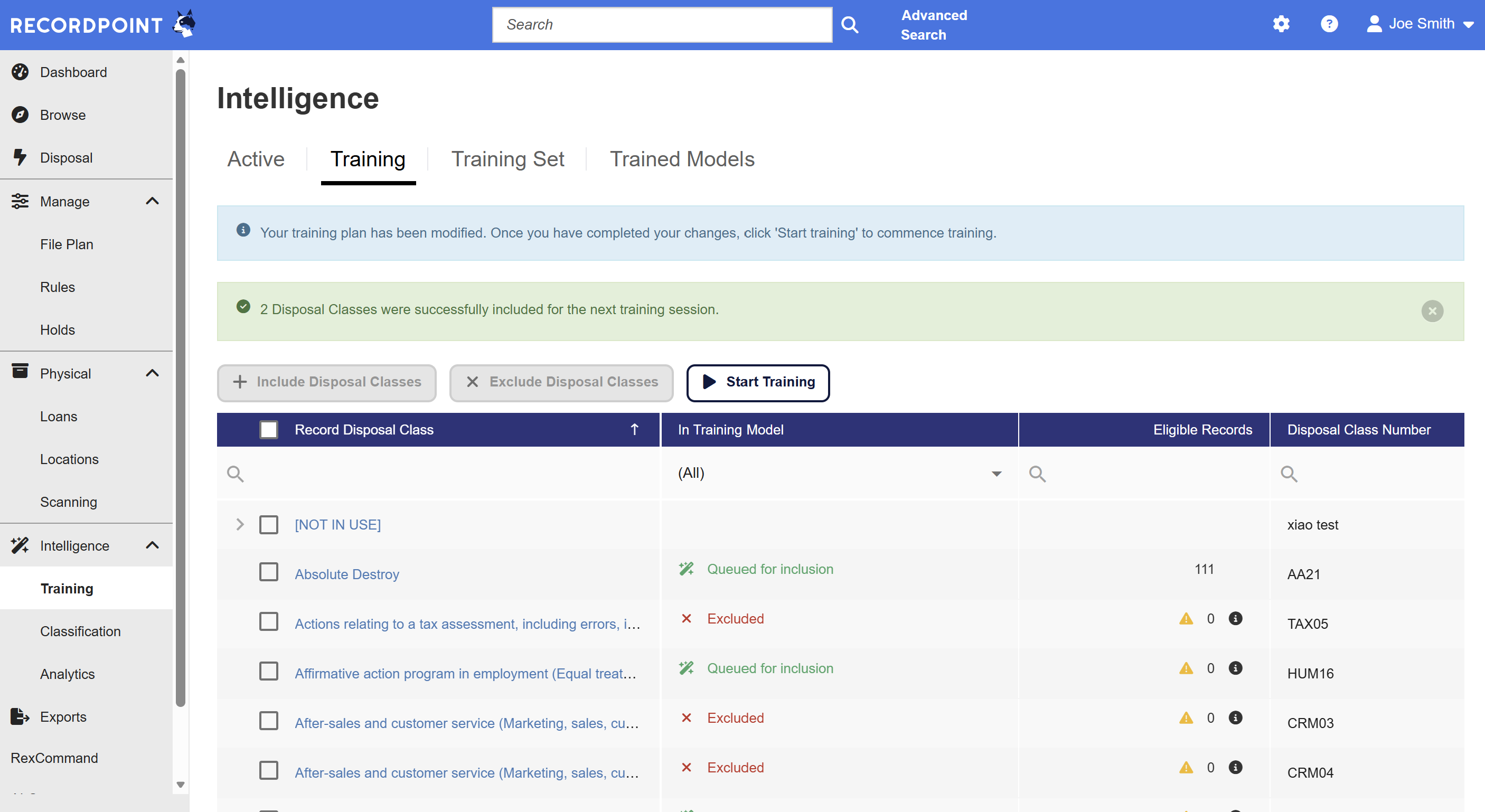Screen dimensions: 1485x812
Task: Expand the [NOT IN USE] tree row
Action: tap(240, 524)
